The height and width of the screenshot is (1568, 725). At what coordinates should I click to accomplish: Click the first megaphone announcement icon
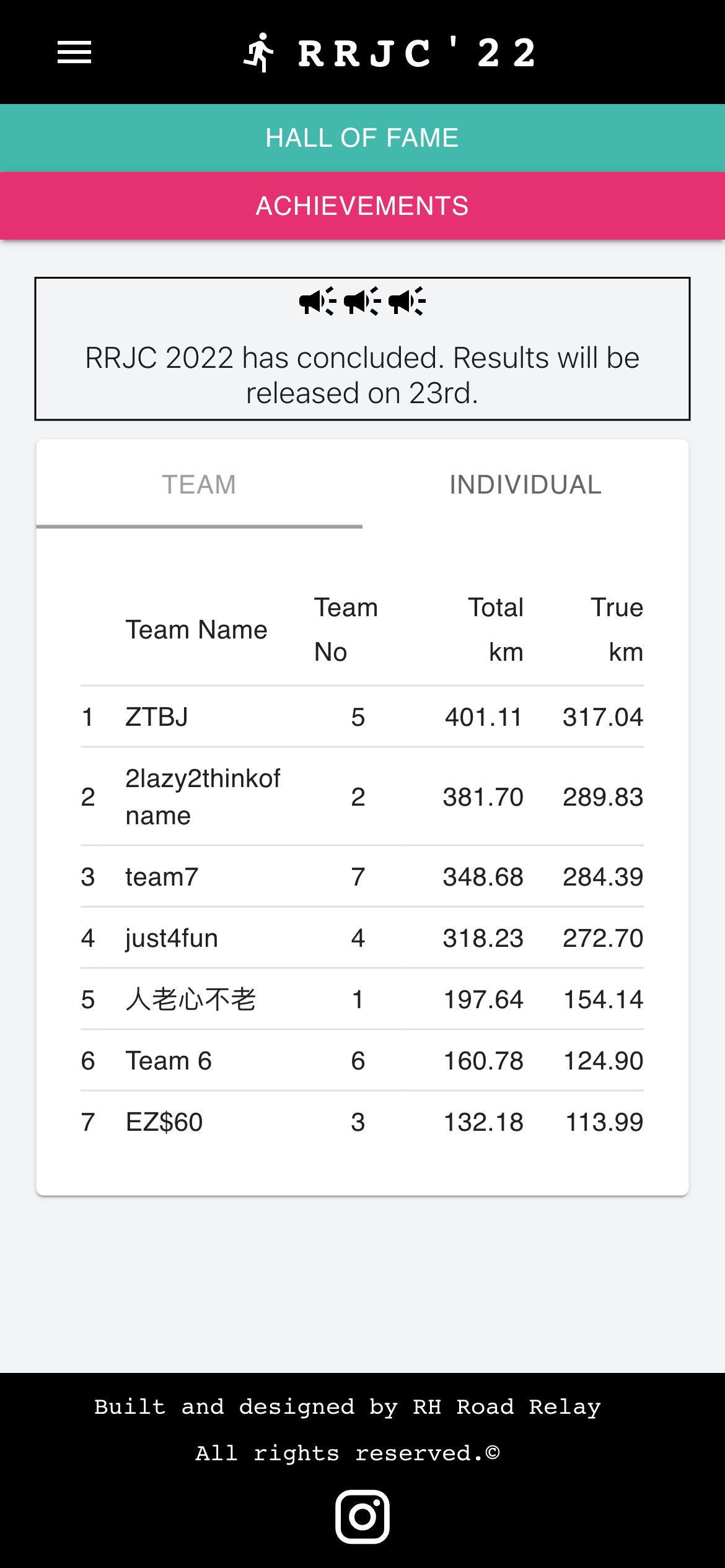click(x=318, y=301)
